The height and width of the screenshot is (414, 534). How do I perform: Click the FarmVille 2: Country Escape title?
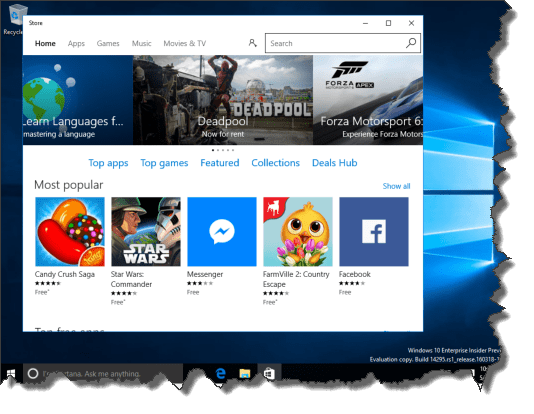click(x=296, y=279)
